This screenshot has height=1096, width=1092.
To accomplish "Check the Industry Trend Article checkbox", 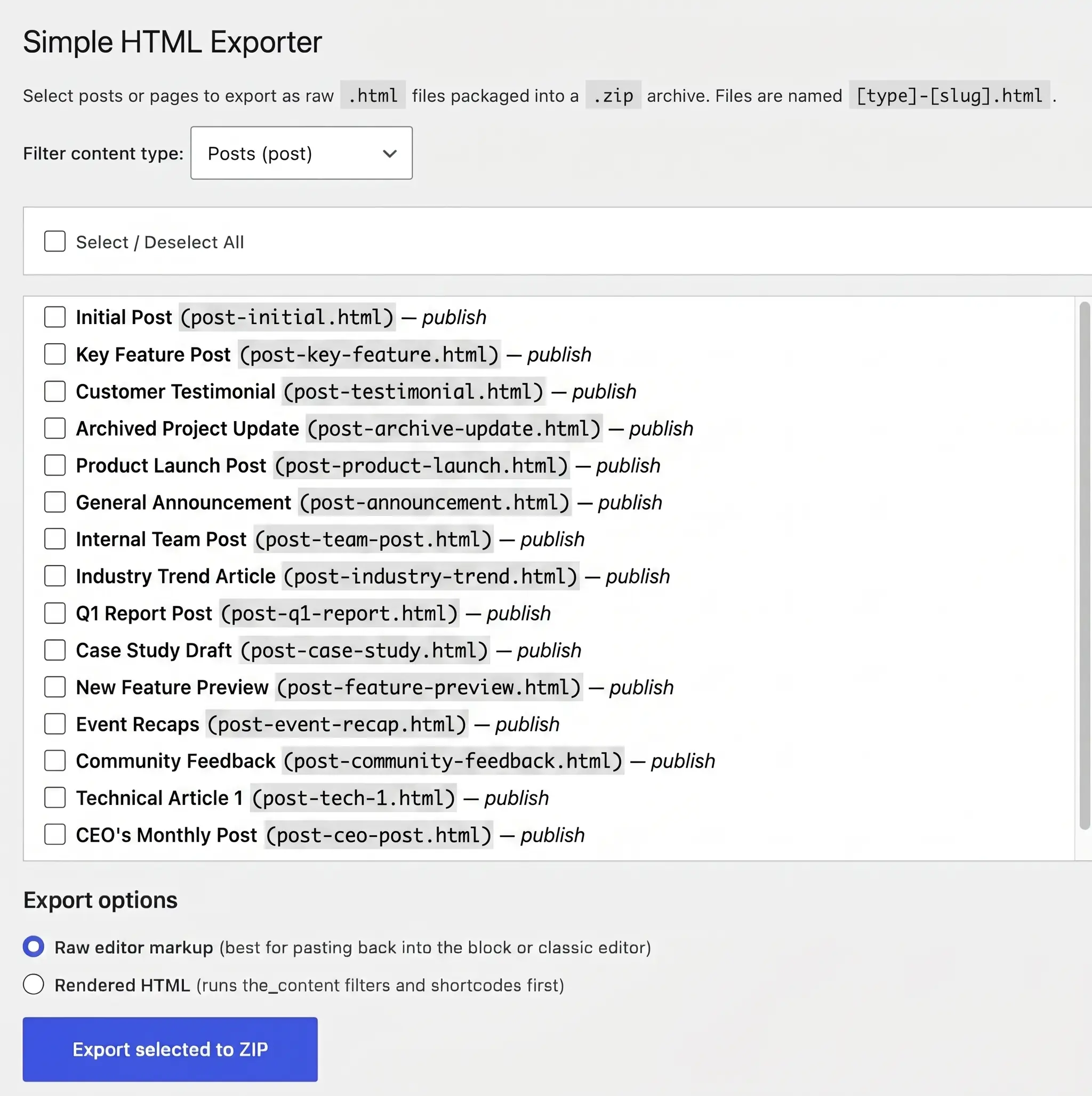I will (x=55, y=576).
